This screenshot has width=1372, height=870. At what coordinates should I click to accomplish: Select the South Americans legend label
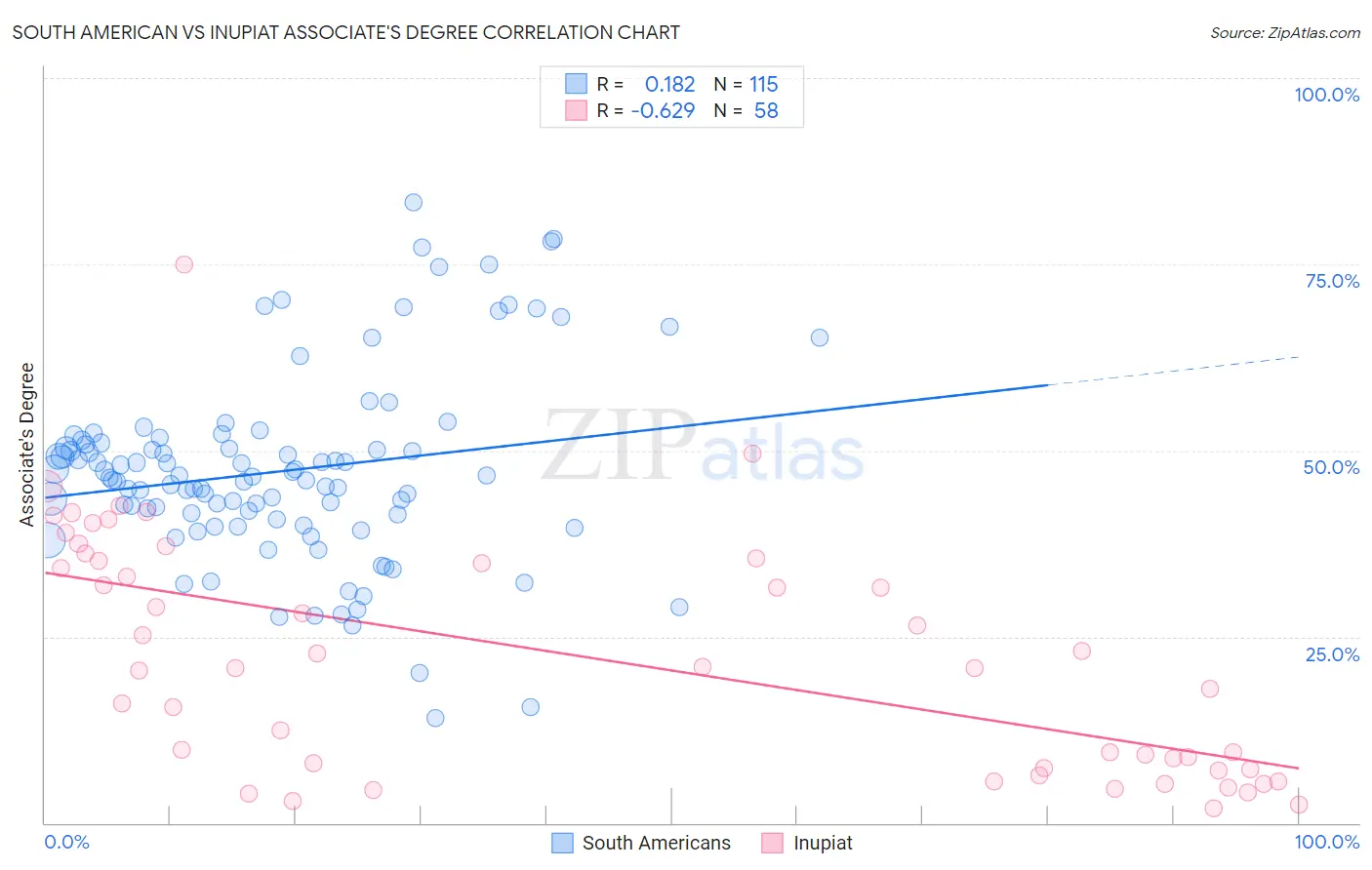tap(657, 843)
